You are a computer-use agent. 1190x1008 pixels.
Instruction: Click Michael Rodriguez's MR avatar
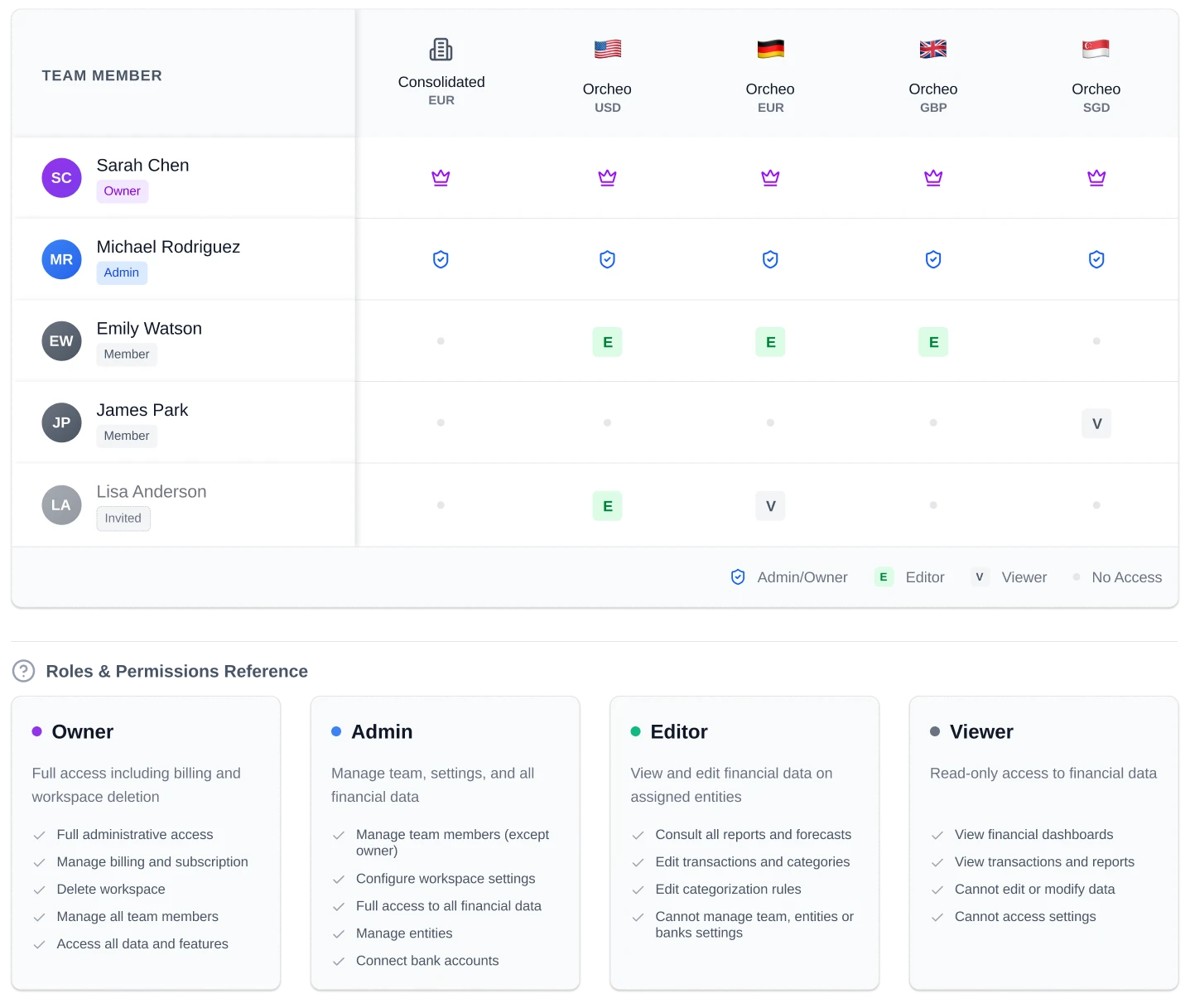coord(61,259)
